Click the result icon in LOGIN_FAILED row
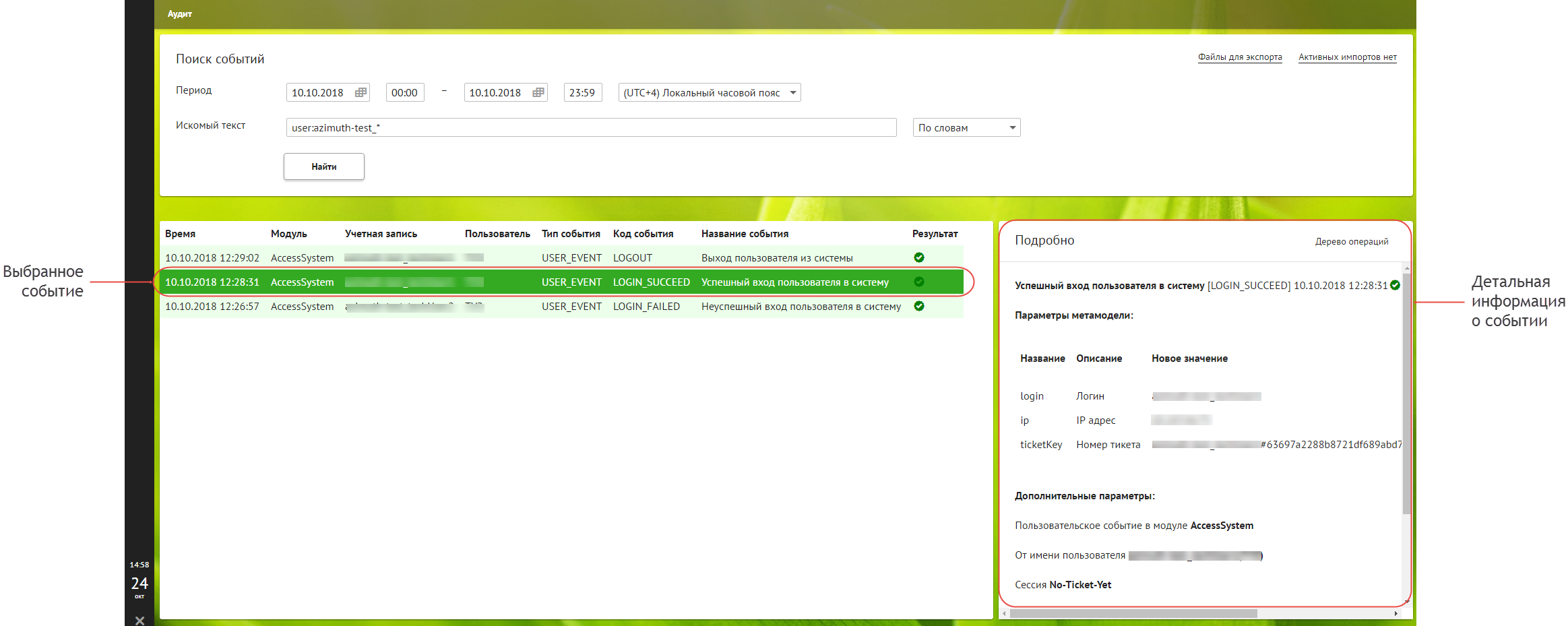Screen dimensions: 1568x626 pyautogui.click(x=918, y=306)
